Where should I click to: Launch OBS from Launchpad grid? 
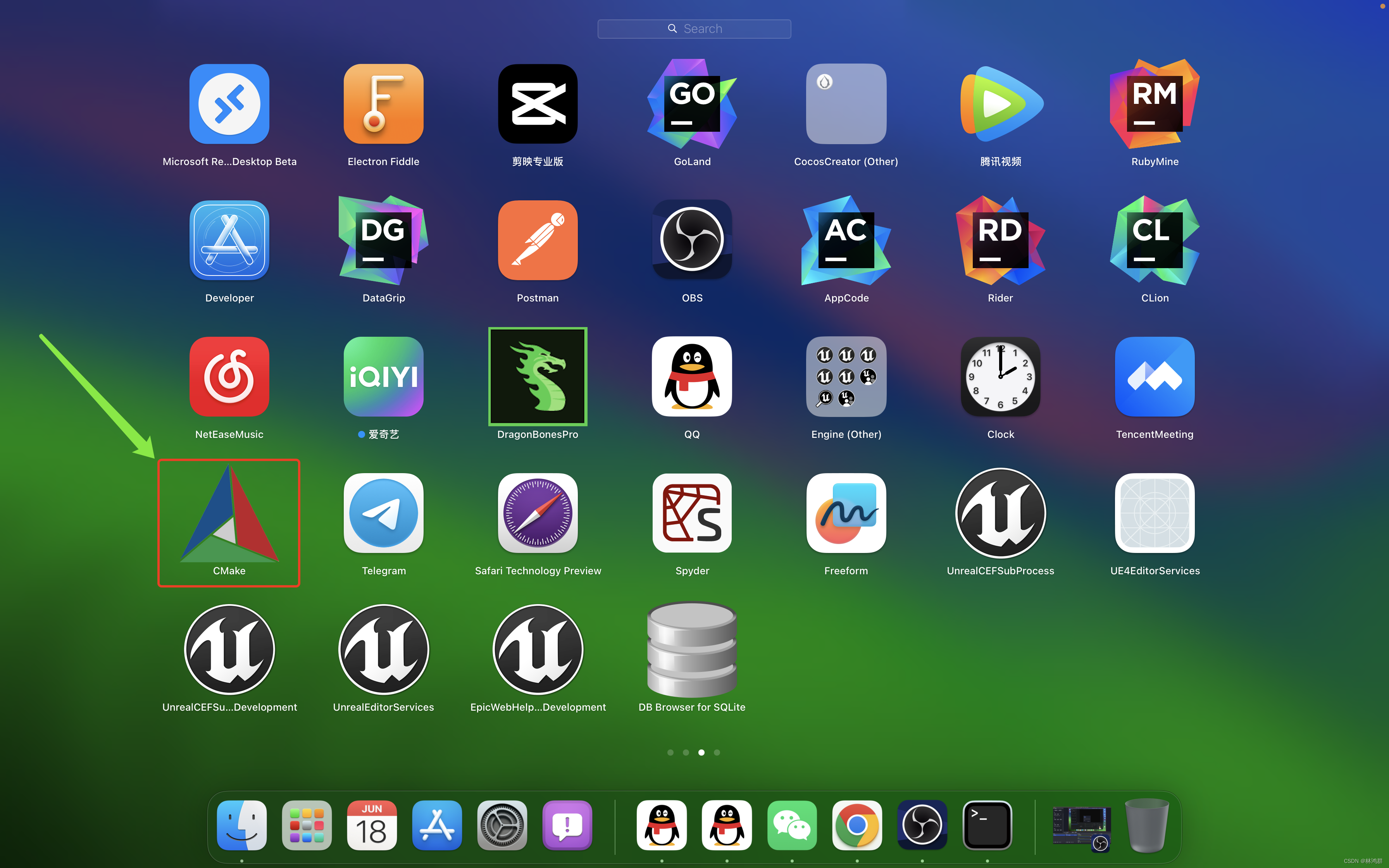click(x=692, y=240)
